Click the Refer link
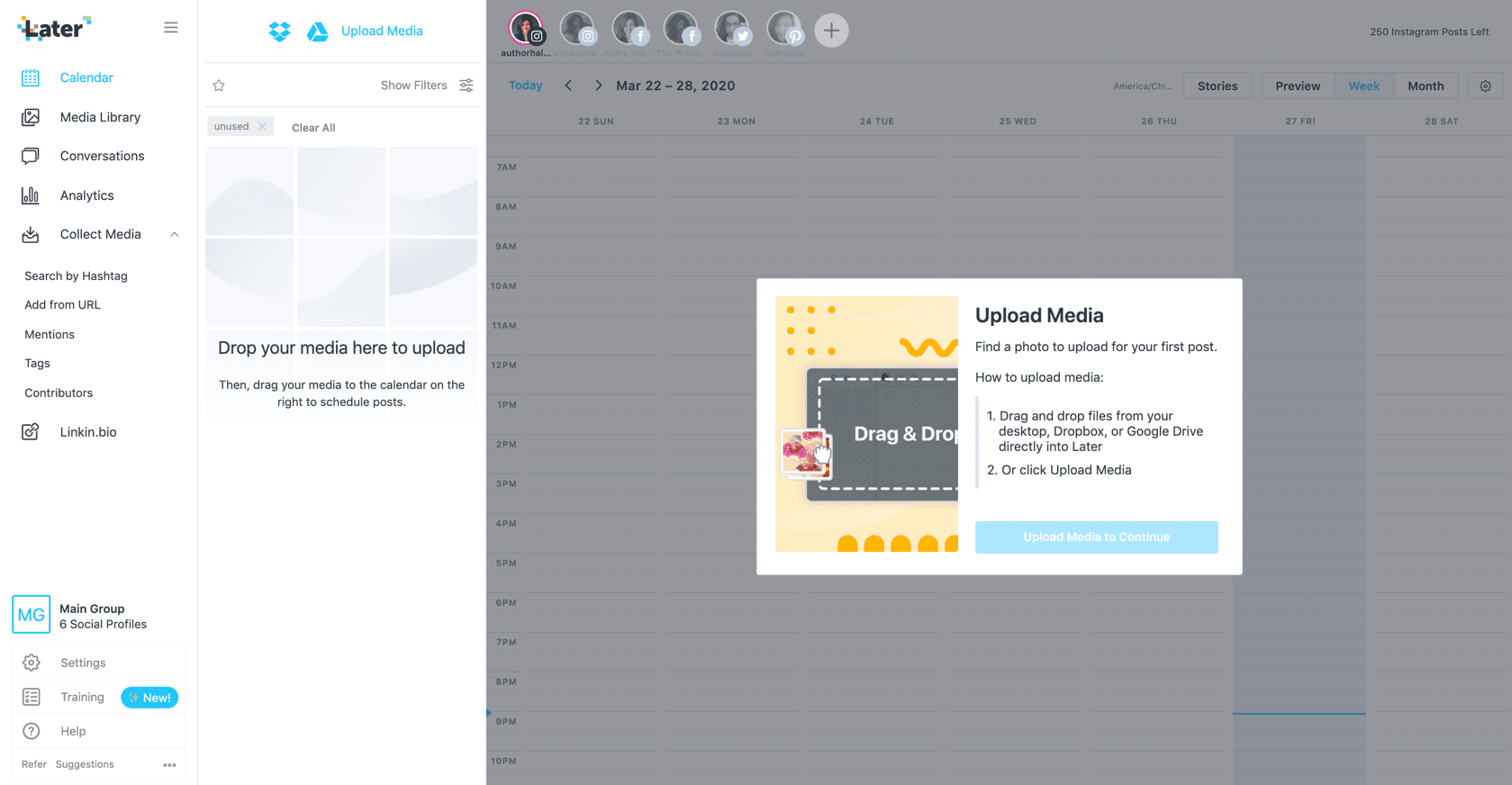 tap(34, 764)
